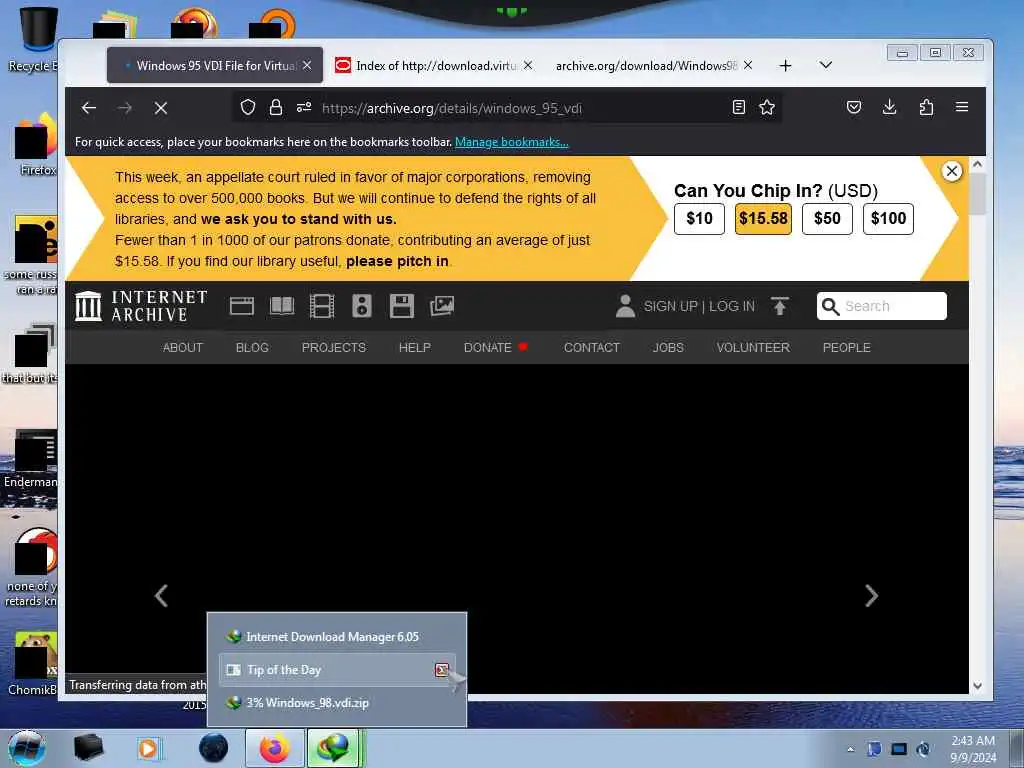1024x768 pixels.
Task: Open the Firefox downloads panel arrow
Action: click(889, 107)
